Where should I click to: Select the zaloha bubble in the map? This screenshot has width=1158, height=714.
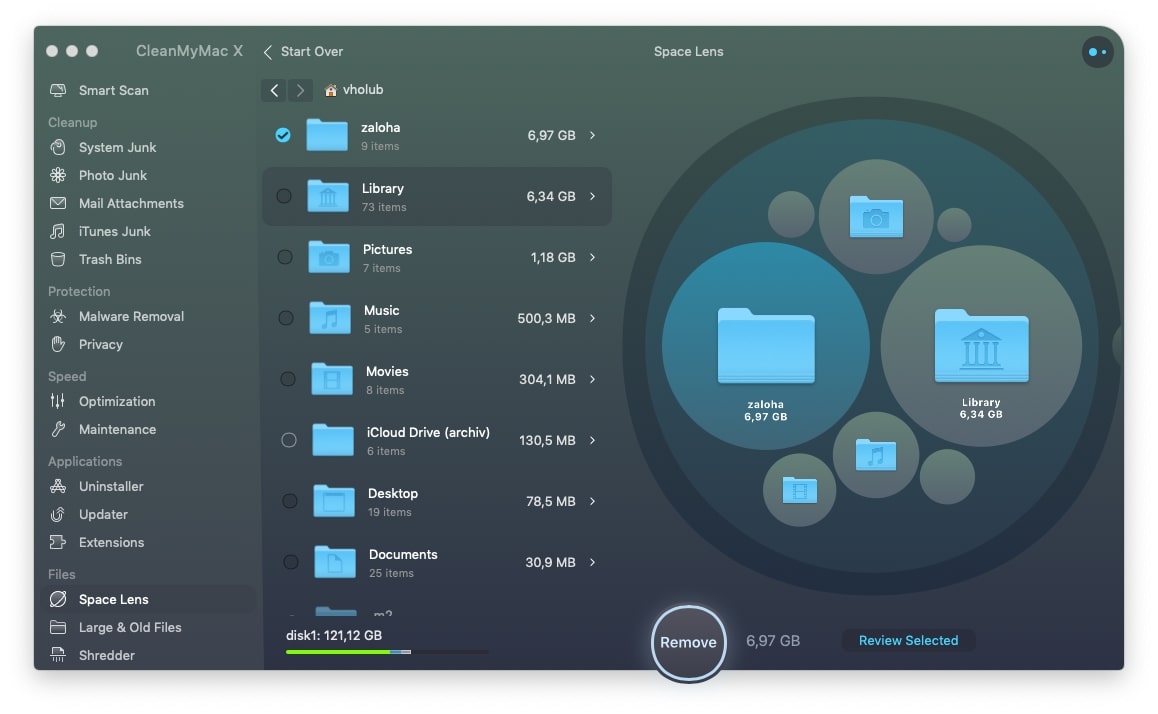(766, 346)
